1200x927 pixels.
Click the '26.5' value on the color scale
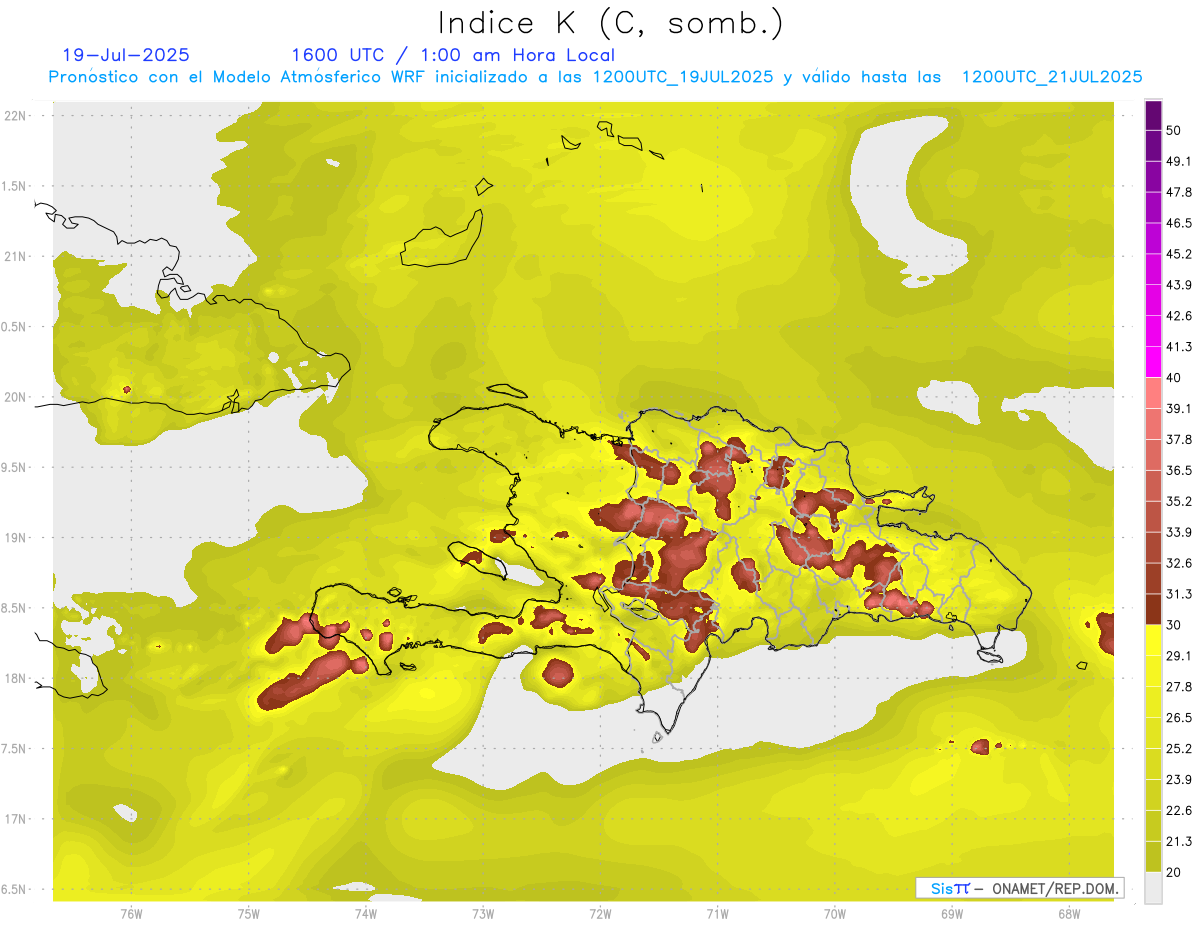click(x=1179, y=718)
